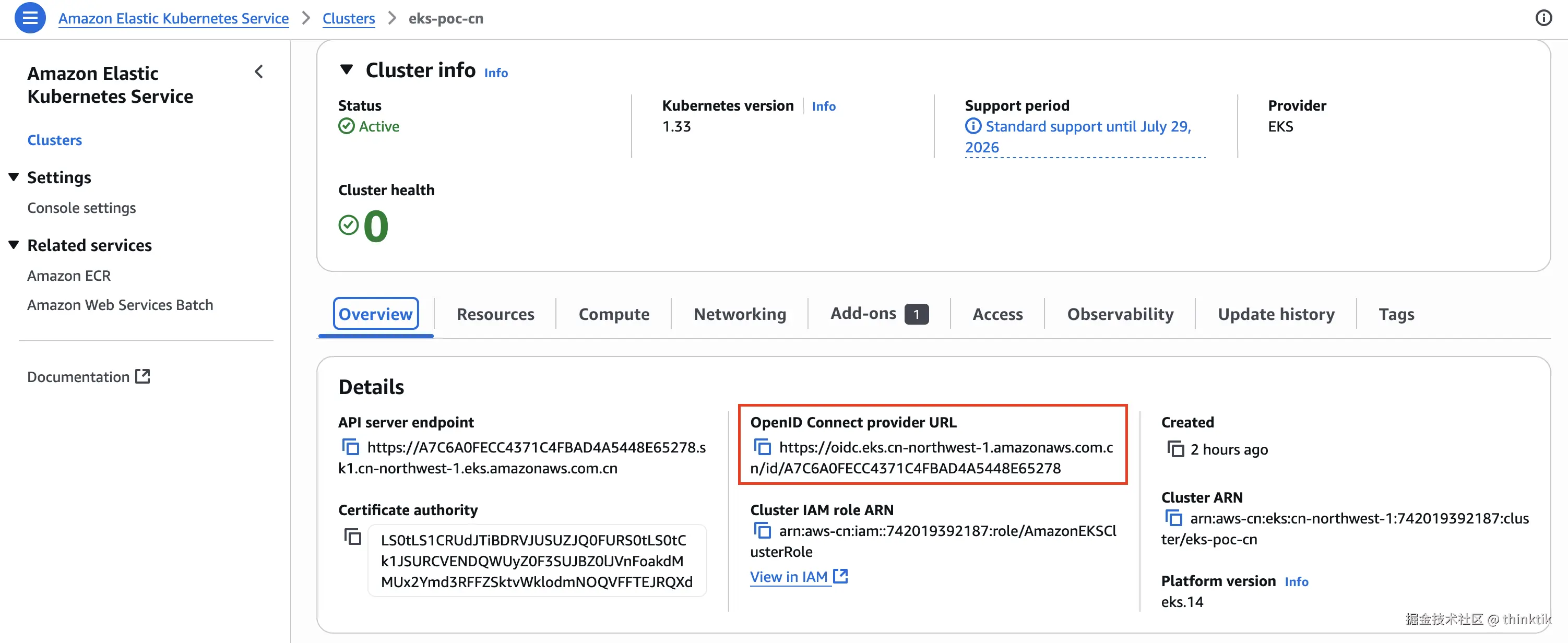The width and height of the screenshot is (1568, 643).
Task: Click the cluster health check icon
Action: (348, 225)
